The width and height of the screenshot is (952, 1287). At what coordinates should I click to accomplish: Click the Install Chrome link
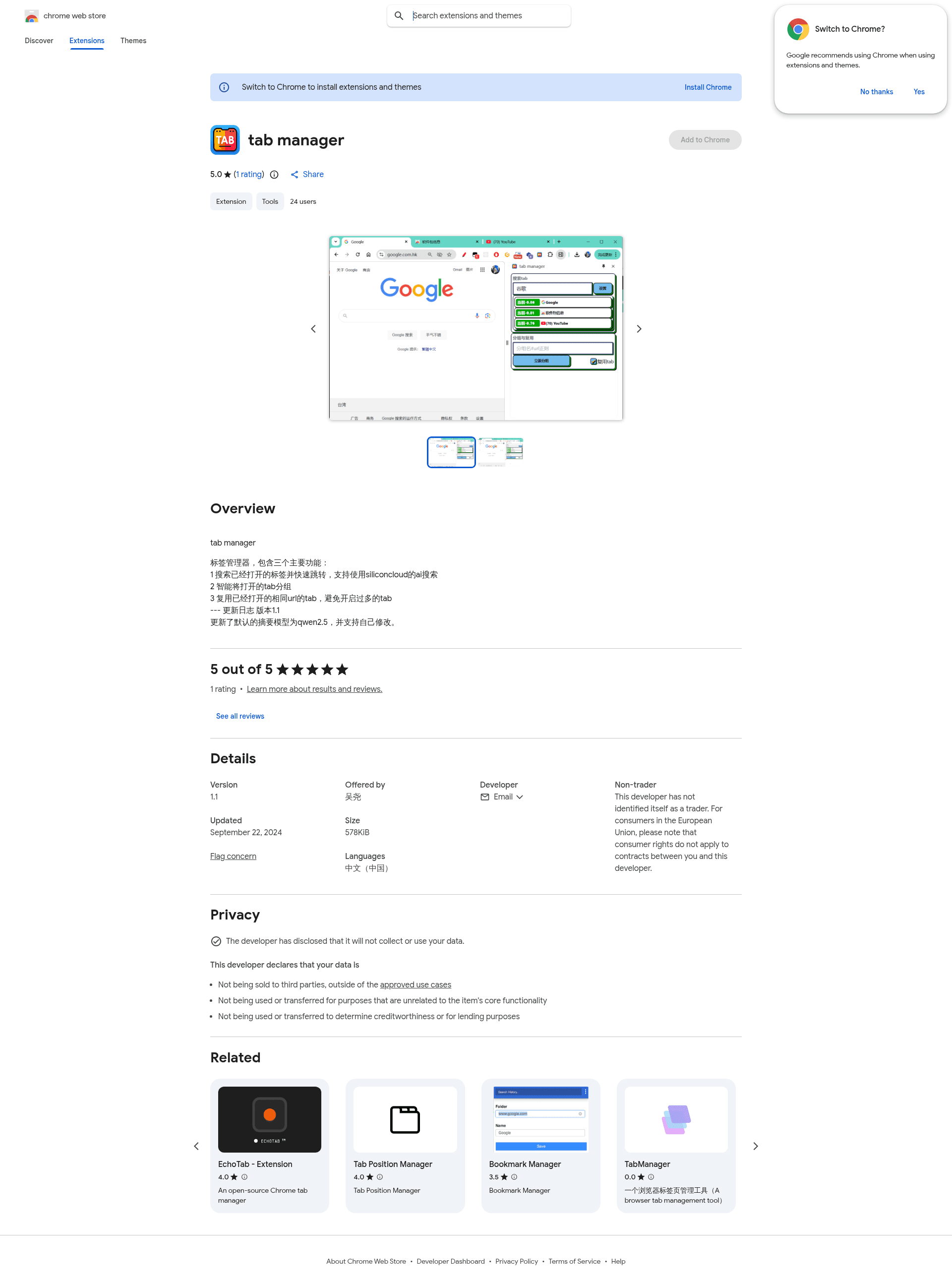tap(708, 88)
